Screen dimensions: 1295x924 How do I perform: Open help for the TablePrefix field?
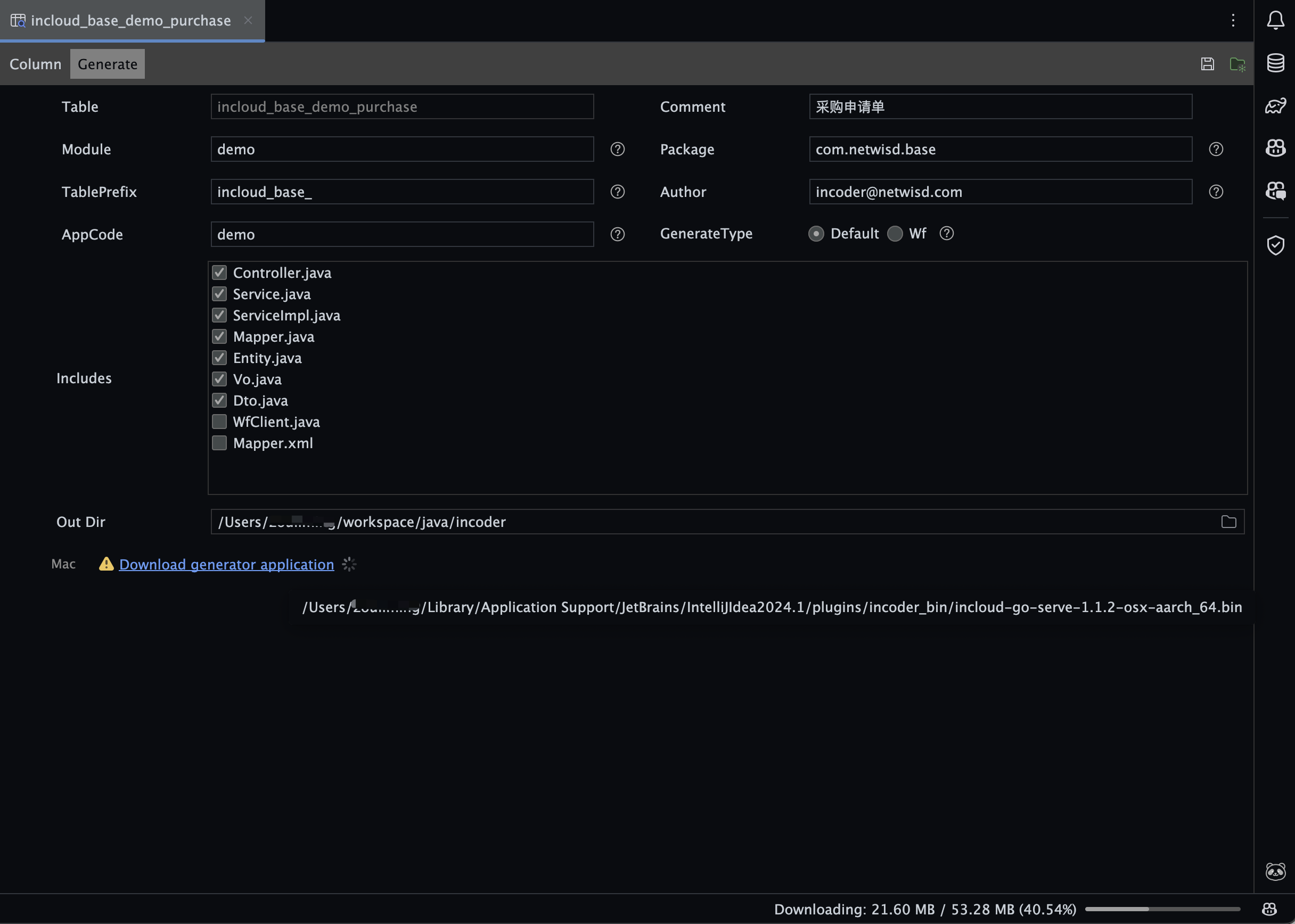[618, 192]
